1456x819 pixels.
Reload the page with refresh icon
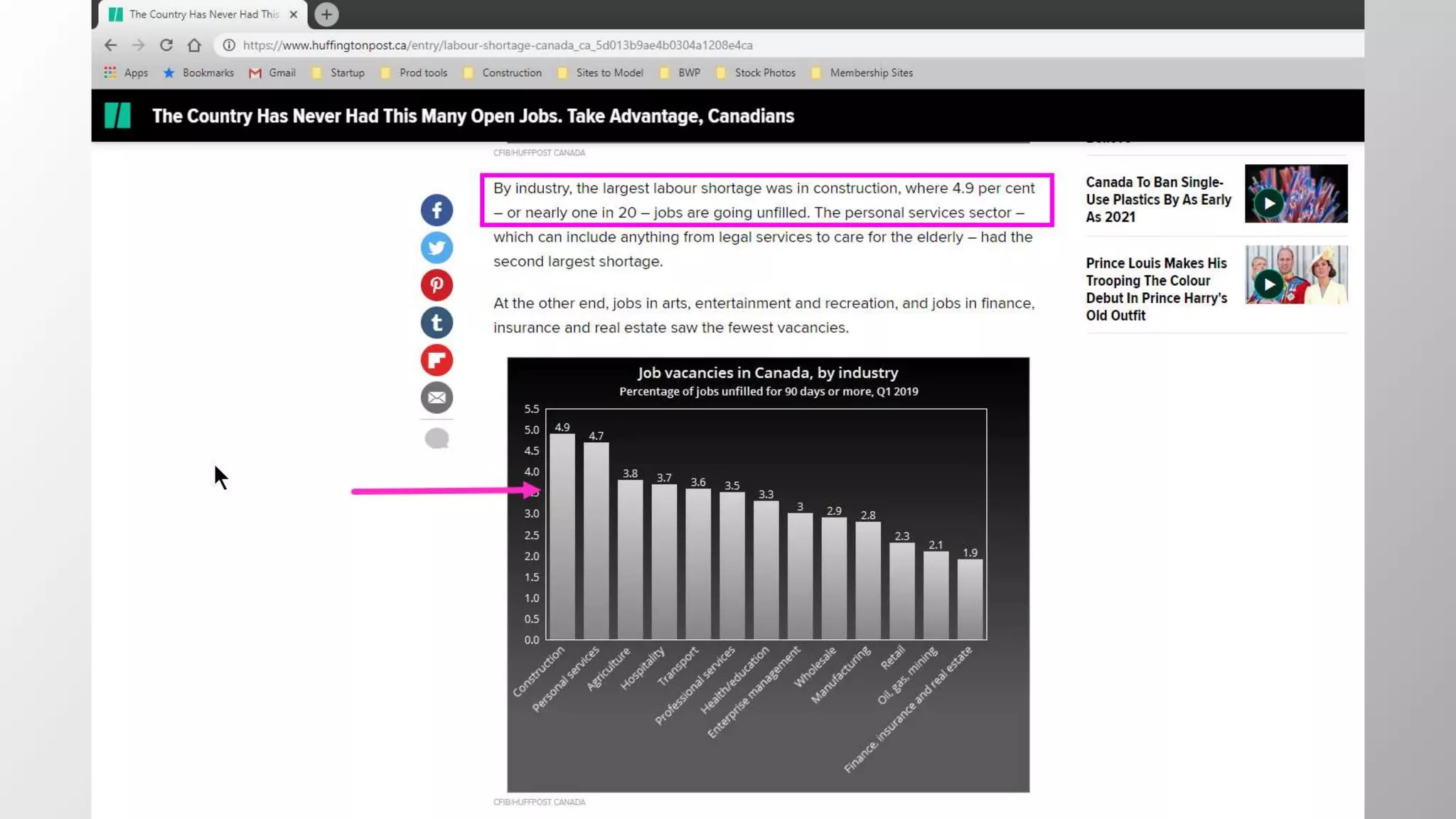click(166, 45)
